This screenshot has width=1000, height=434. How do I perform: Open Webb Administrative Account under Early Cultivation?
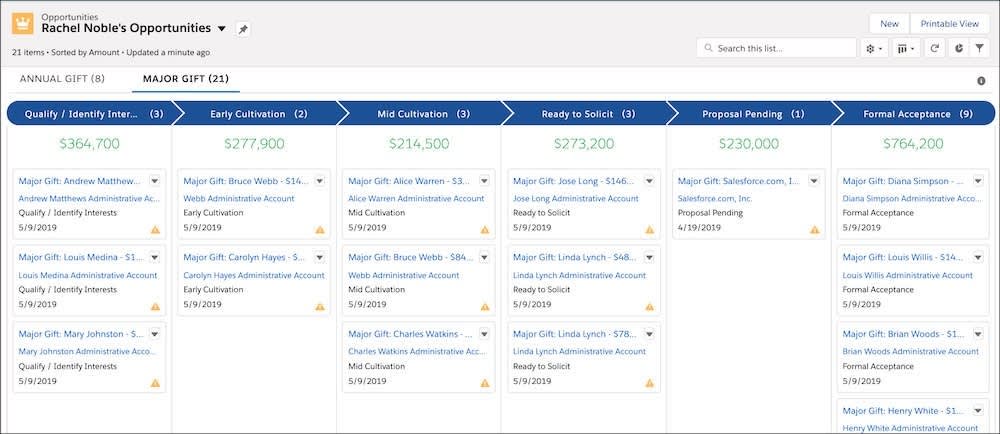click(239, 198)
